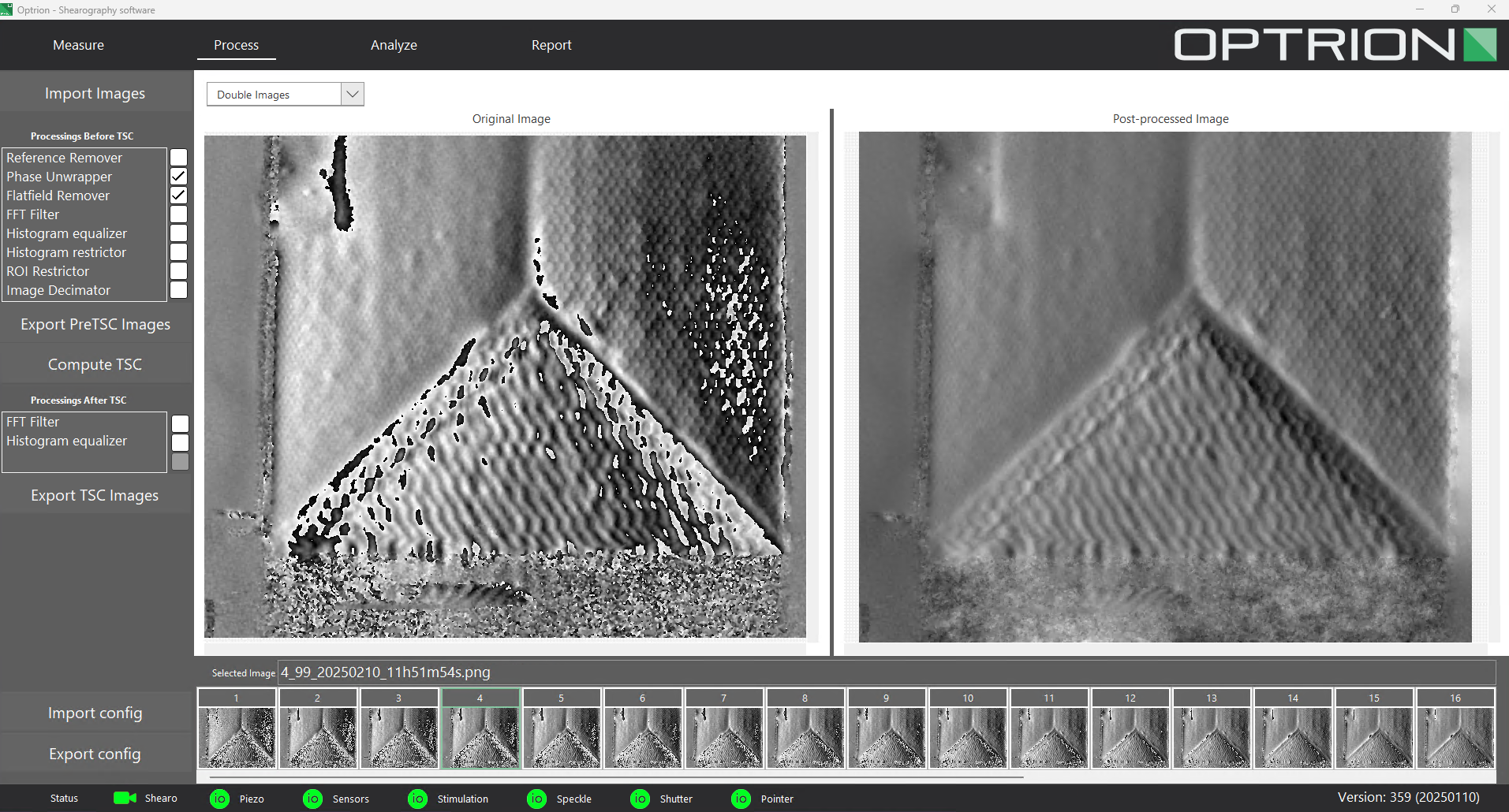Click the Speckle status indicator icon

[536, 799]
